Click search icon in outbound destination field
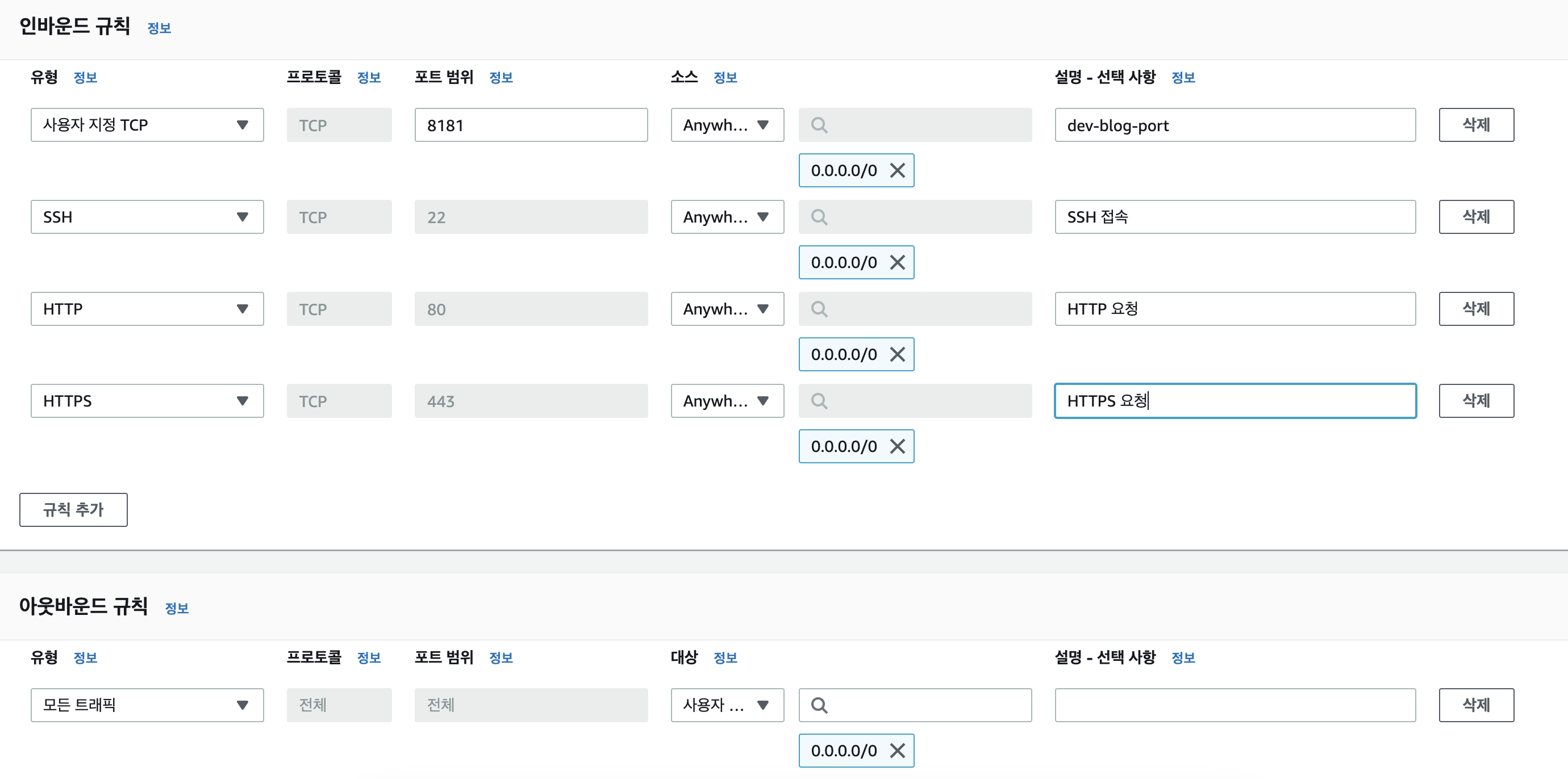 click(819, 705)
